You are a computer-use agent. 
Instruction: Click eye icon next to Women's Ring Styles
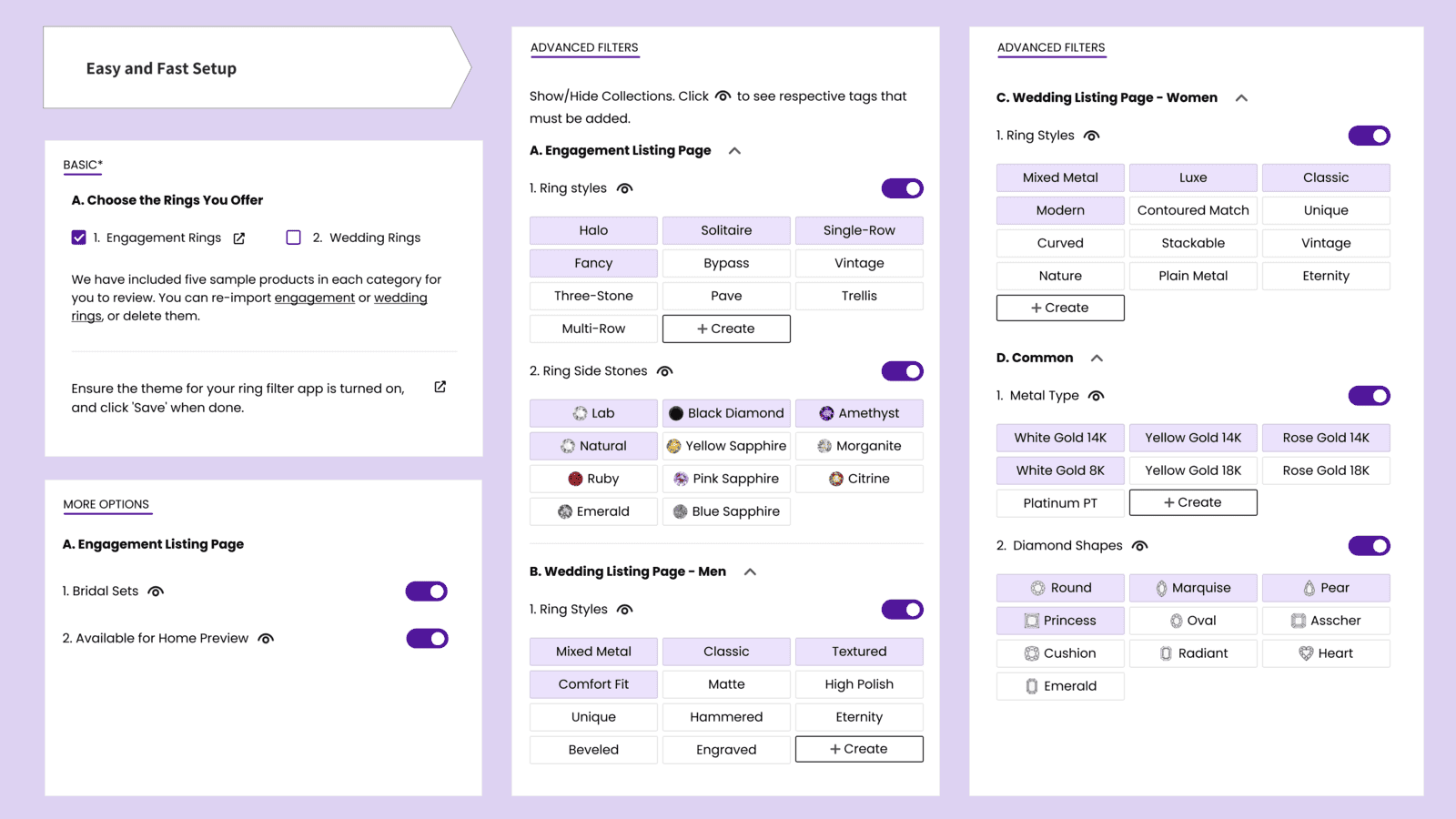pos(1092,136)
